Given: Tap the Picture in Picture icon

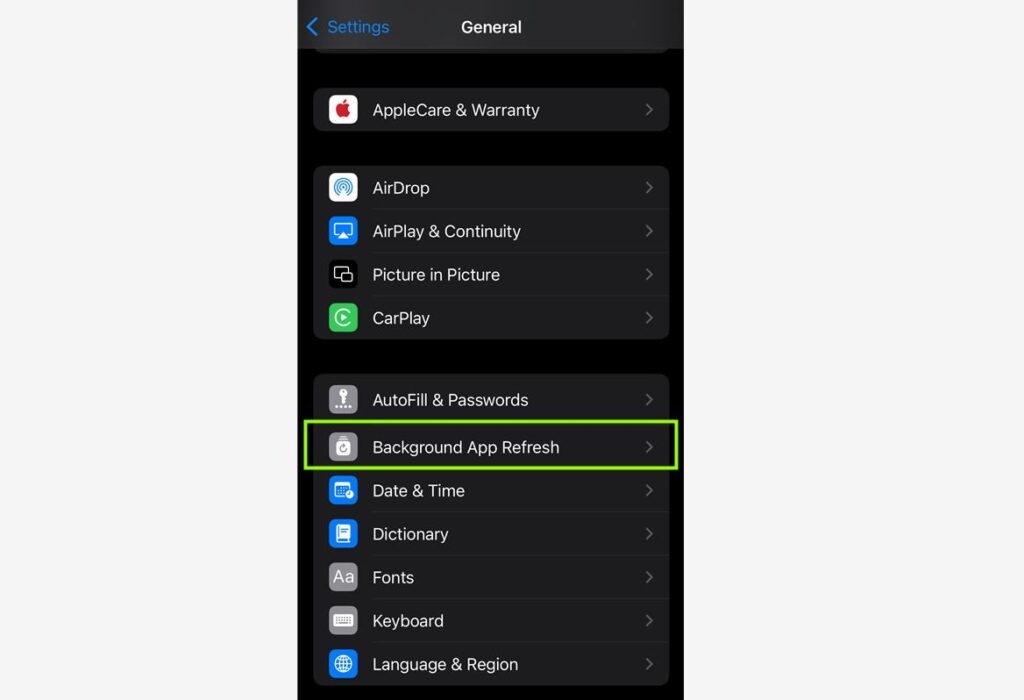Looking at the screenshot, I should (343, 274).
